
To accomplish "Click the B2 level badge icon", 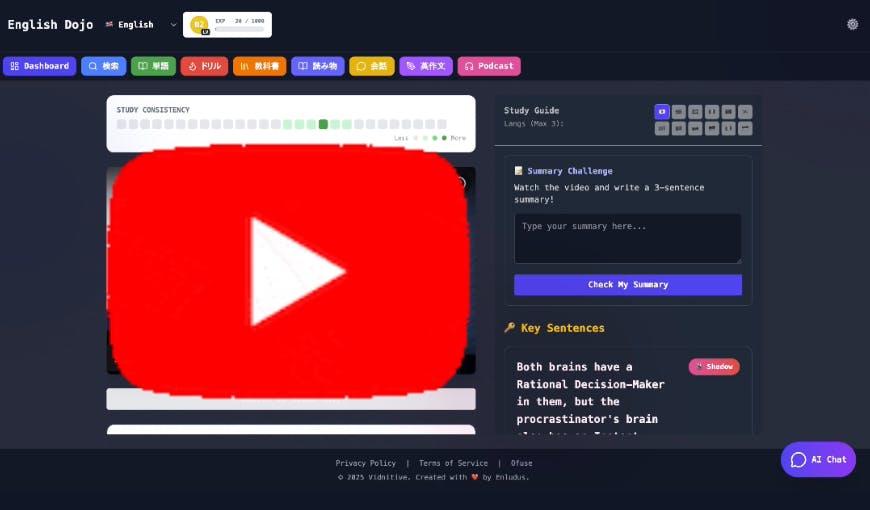I will pos(199,24).
